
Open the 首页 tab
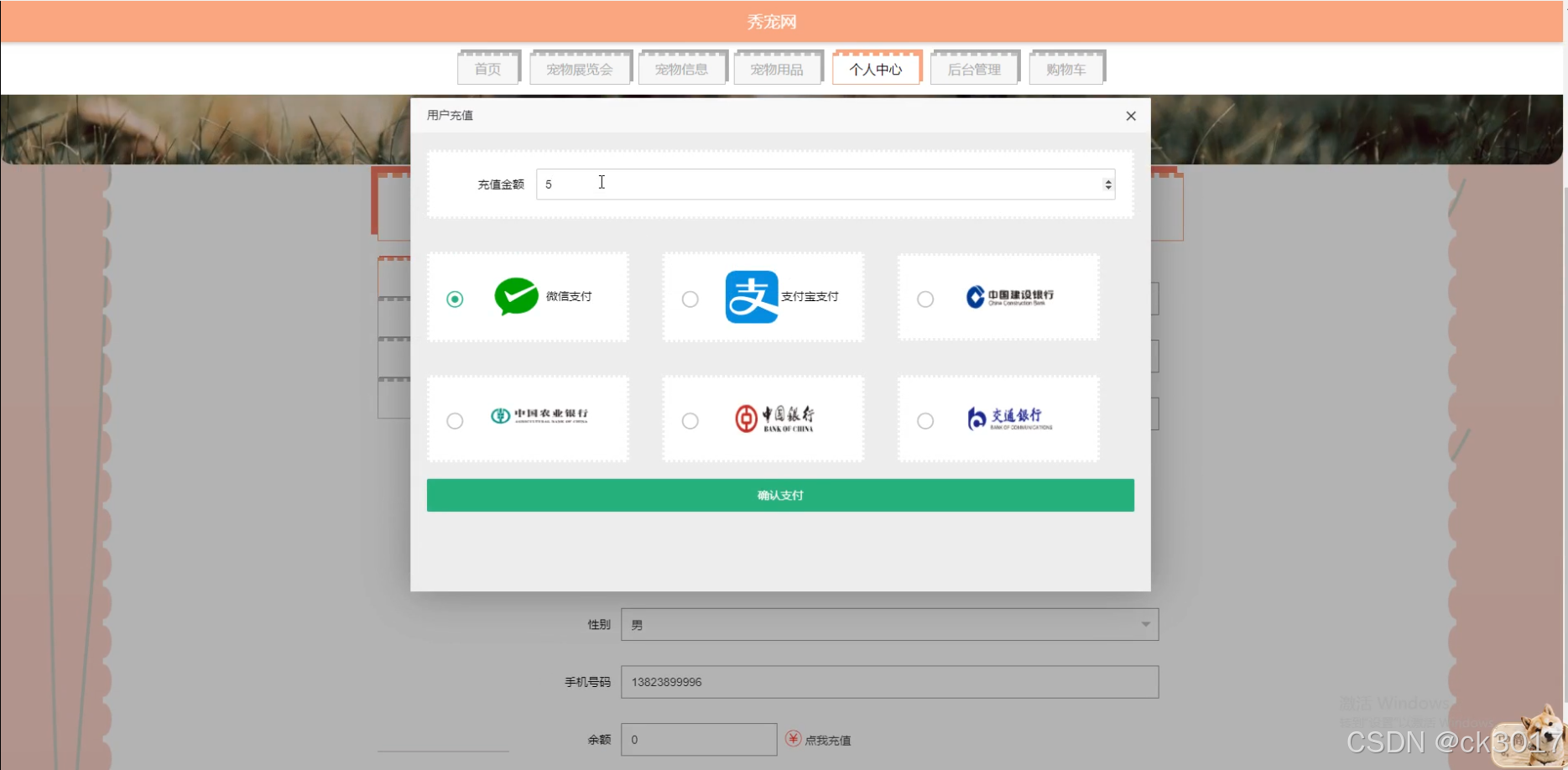[488, 69]
